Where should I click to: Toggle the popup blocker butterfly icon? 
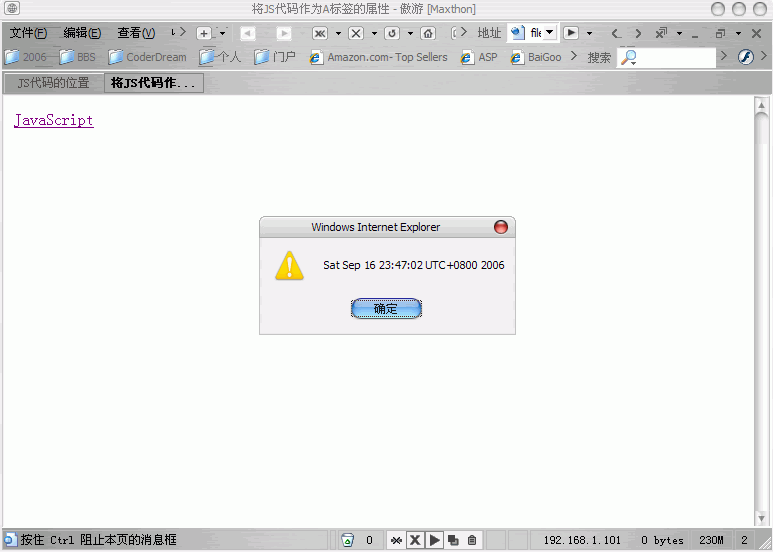[396, 540]
